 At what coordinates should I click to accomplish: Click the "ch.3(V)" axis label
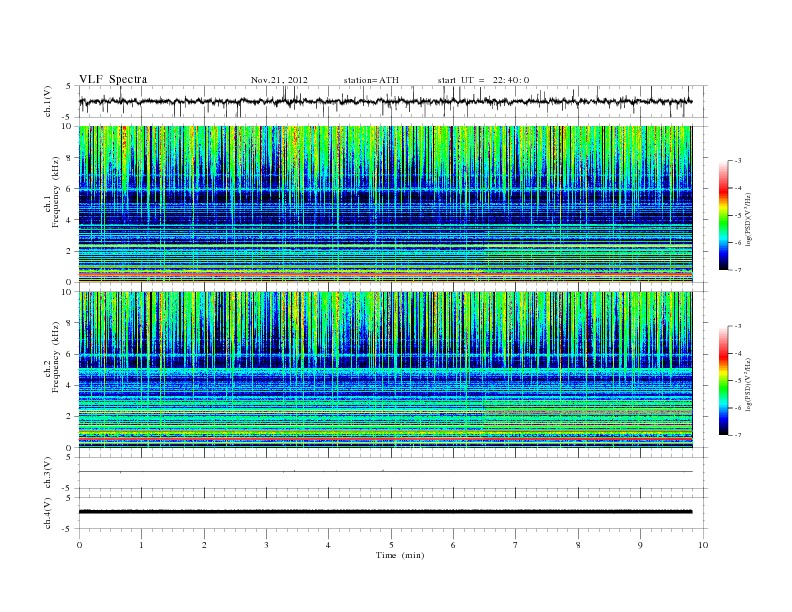[x=47, y=473]
